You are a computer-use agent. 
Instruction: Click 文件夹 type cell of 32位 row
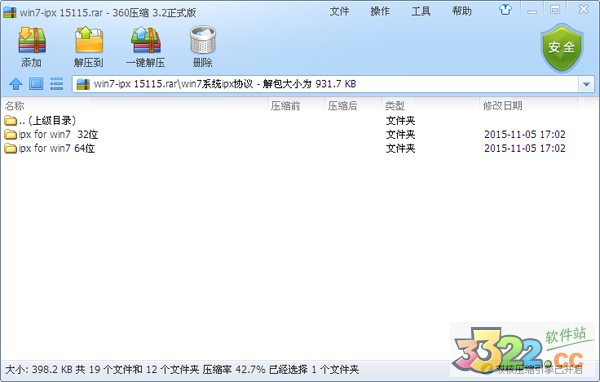(x=400, y=134)
